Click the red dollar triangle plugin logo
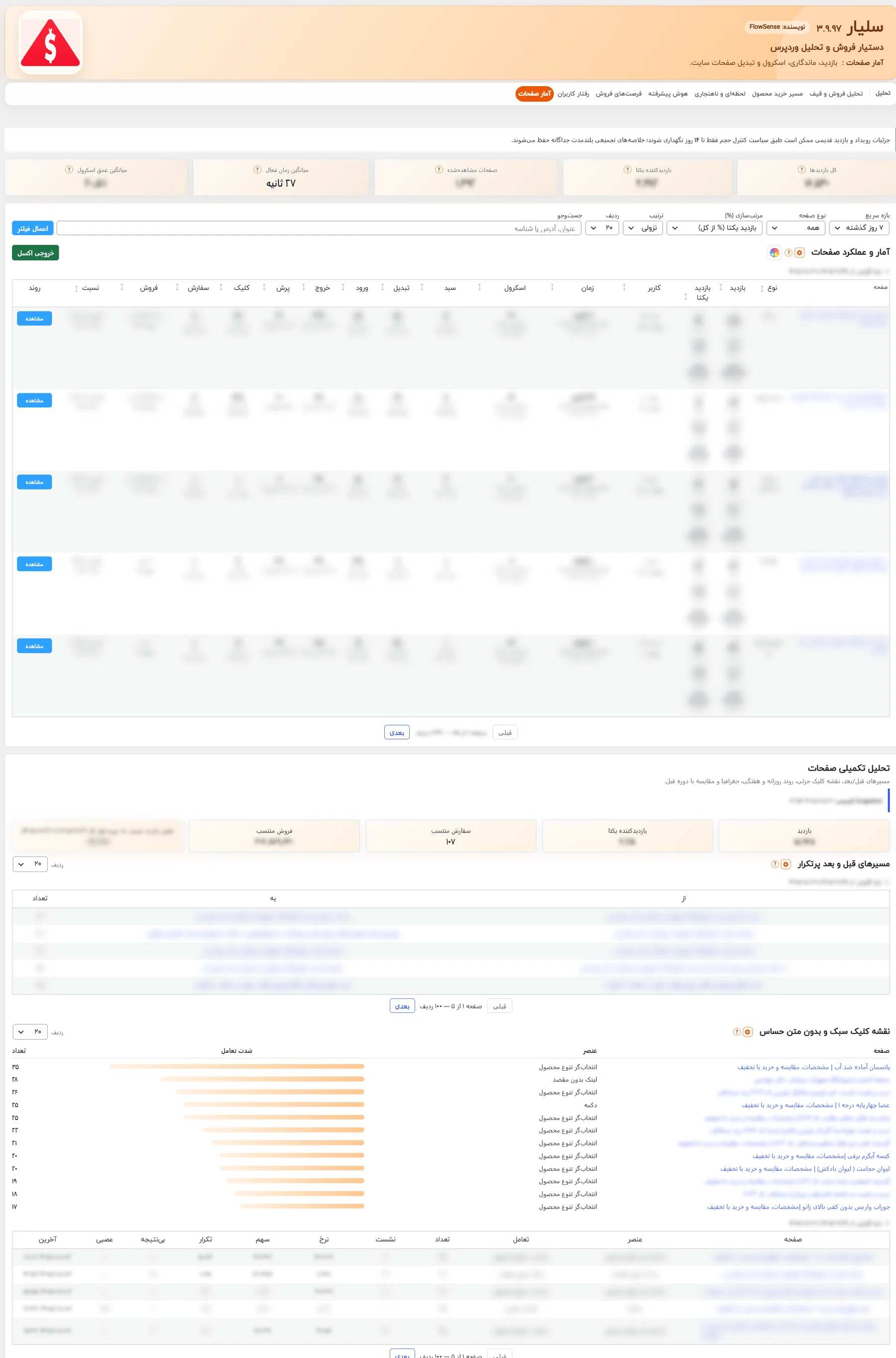 pyautogui.click(x=50, y=42)
